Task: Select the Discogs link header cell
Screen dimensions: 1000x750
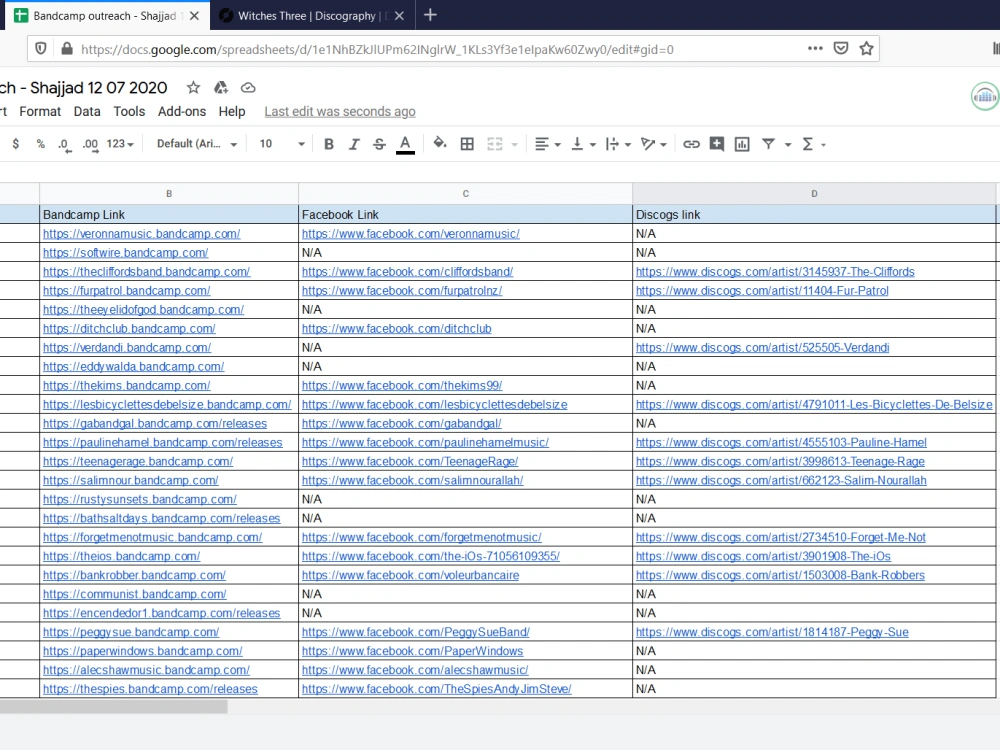Action: [x=814, y=214]
